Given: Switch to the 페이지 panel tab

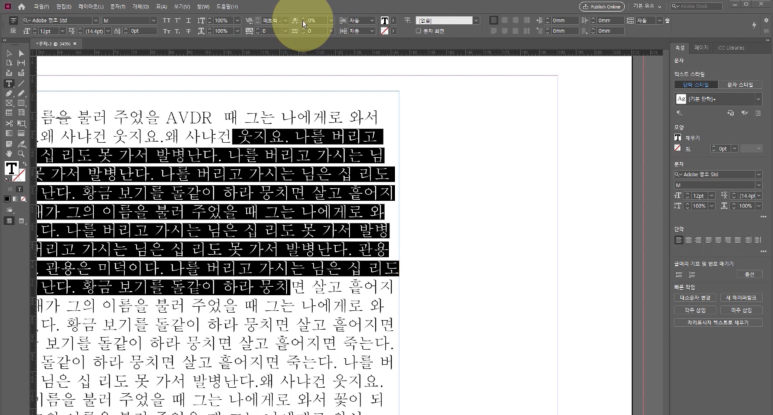Looking at the screenshot, I should tap(701, 48).
